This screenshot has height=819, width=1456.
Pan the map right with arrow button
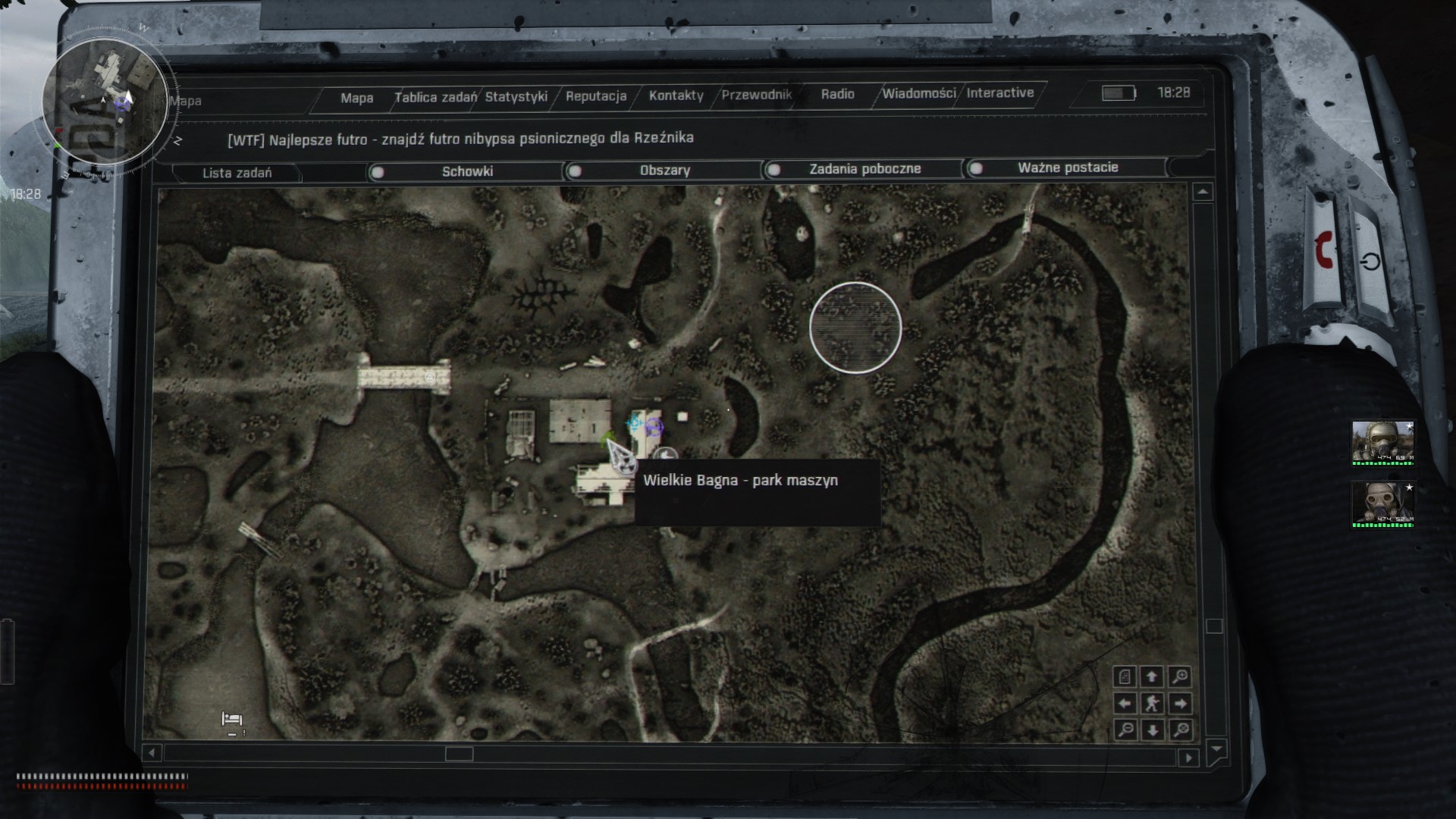[x=1180, y=703]
